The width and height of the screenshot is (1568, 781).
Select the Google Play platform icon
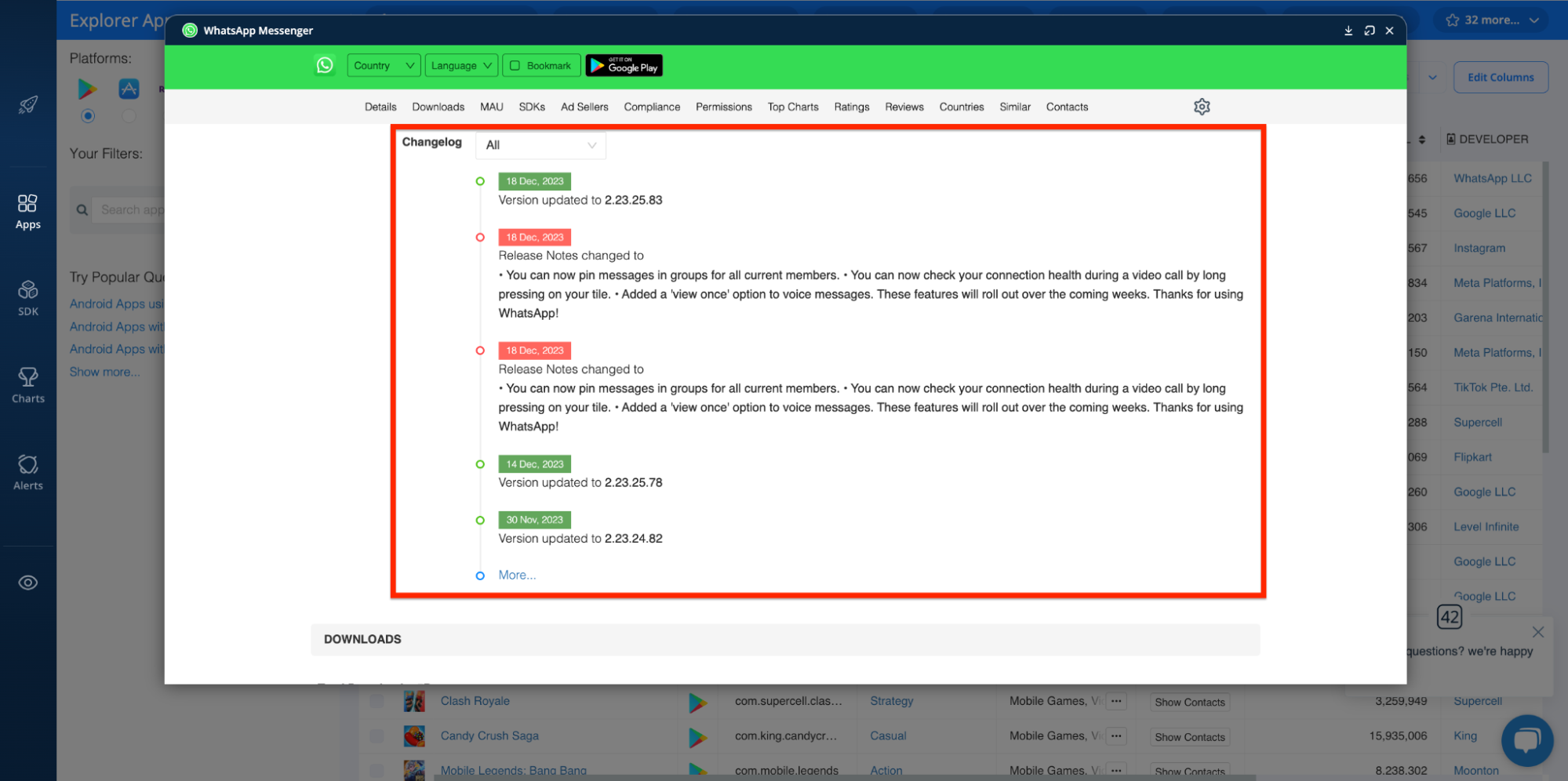click(x=87, y=89)
